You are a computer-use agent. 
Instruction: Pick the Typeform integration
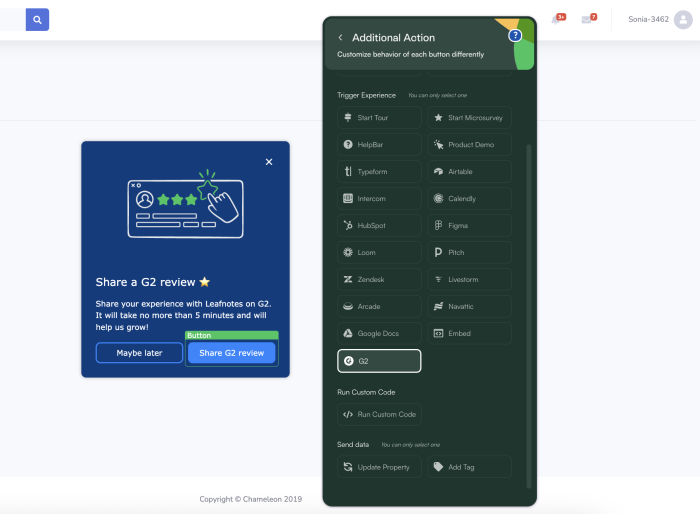379,171
